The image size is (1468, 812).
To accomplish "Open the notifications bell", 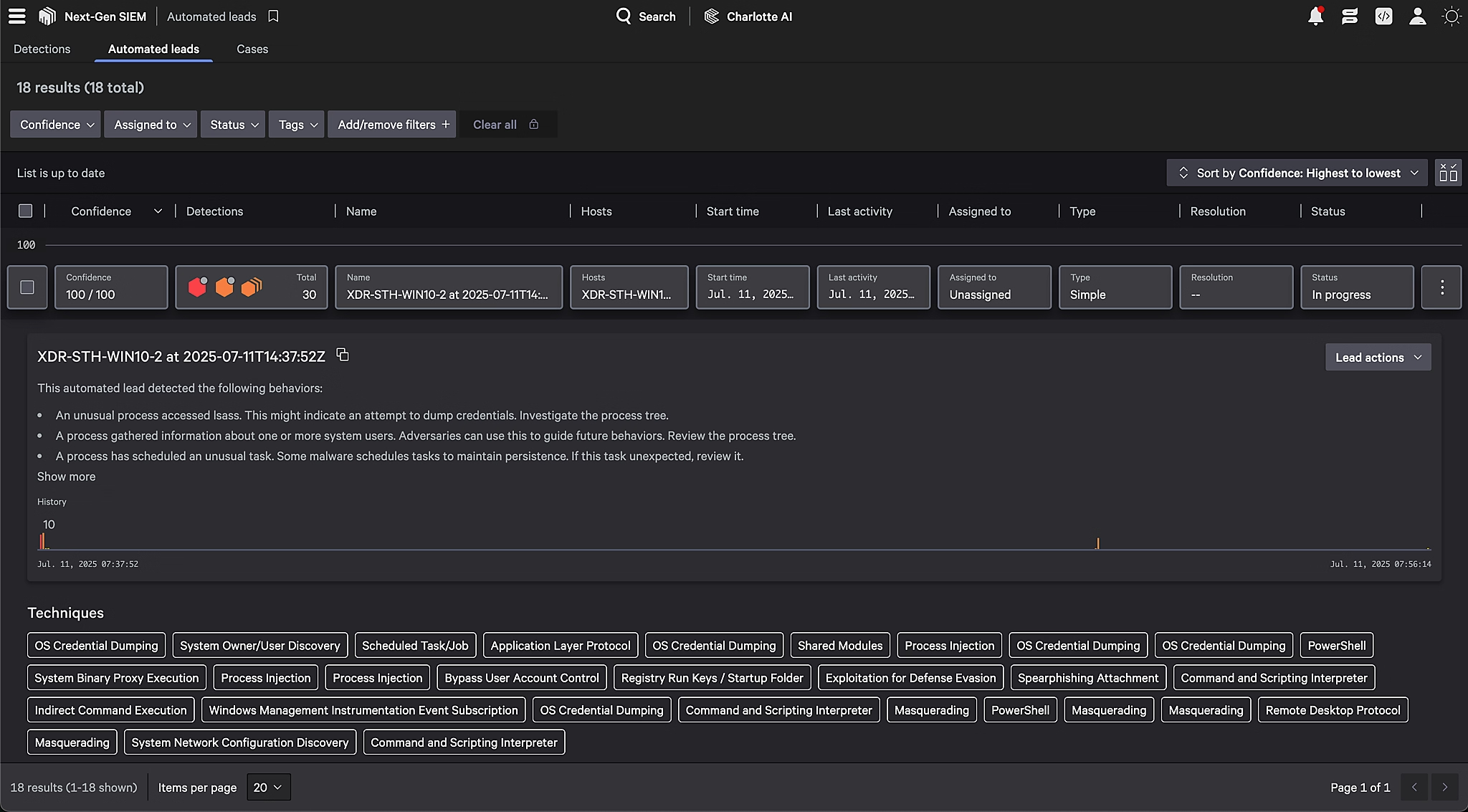I will 1315,16.
